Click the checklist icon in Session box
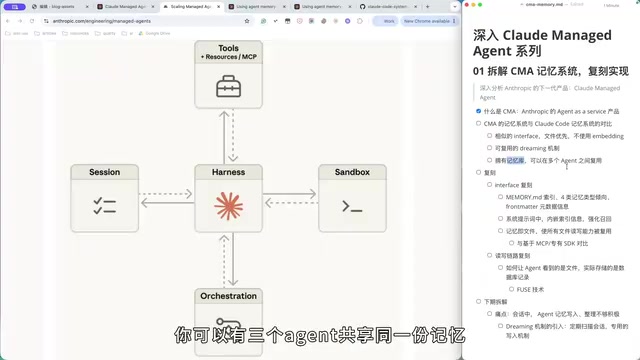This screenshot has height=360, width=640. click(x=104, y=206)
